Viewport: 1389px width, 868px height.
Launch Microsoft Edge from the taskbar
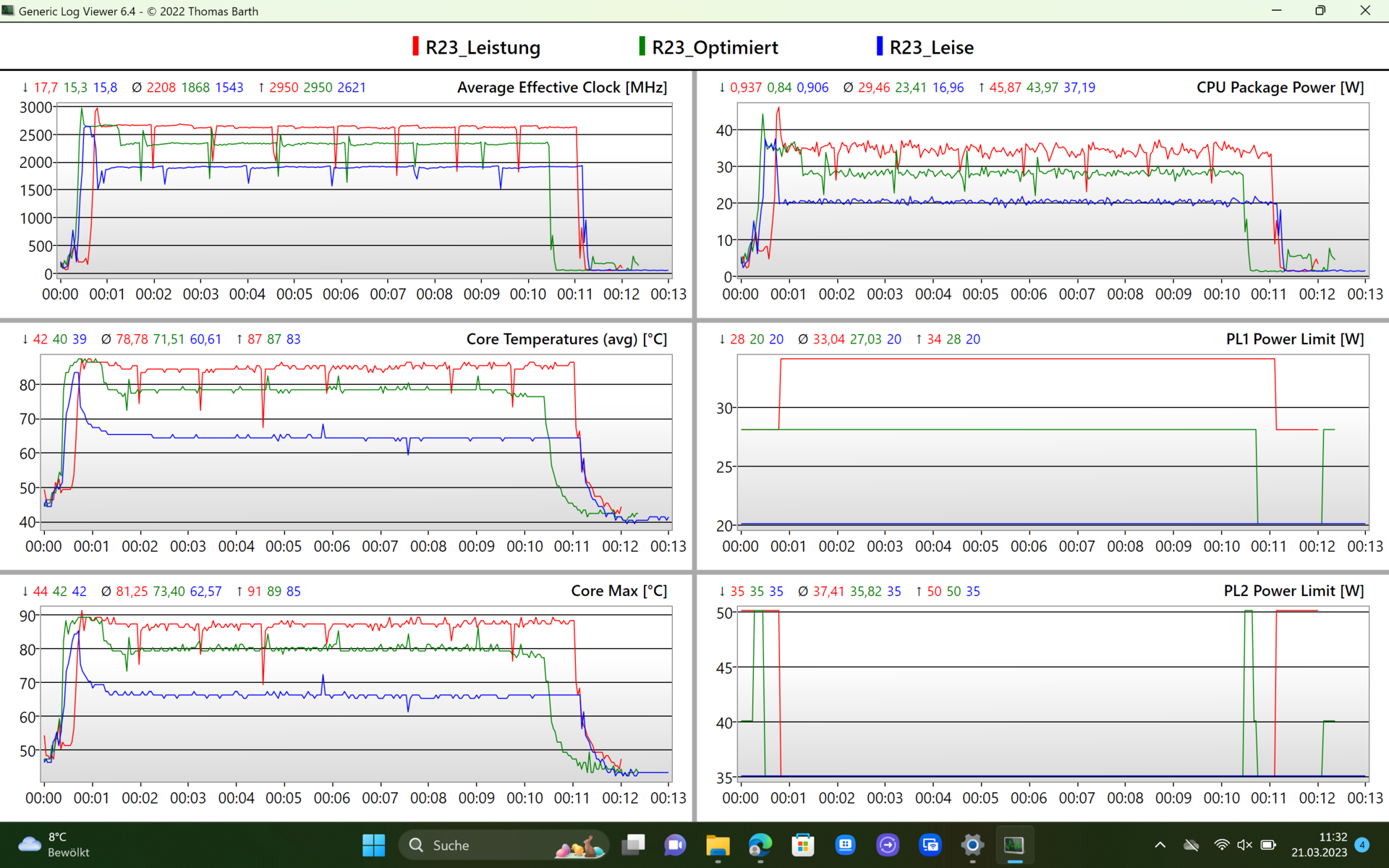(760, 845)
